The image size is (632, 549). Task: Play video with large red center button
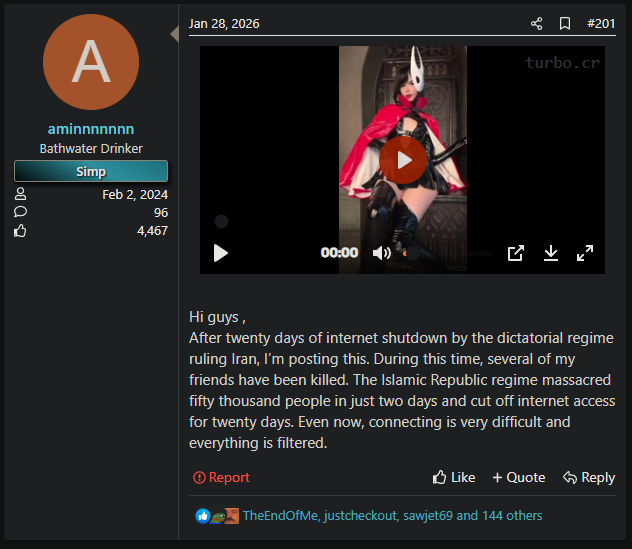403,160
